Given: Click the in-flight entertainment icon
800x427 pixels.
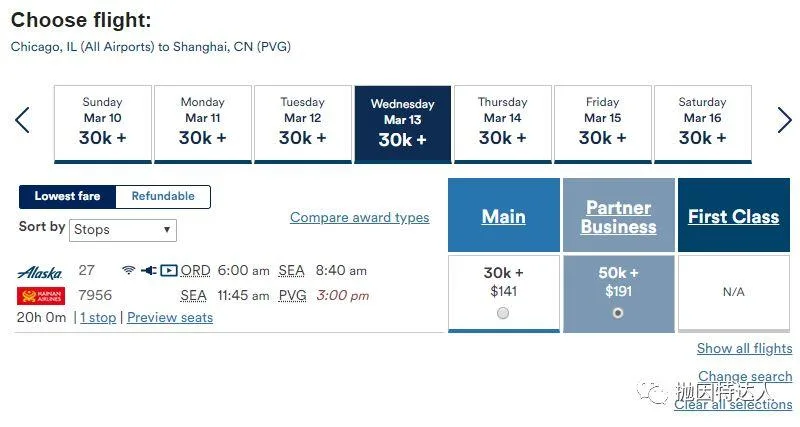Looking at the screenshot, I should [x=168, y=270].
